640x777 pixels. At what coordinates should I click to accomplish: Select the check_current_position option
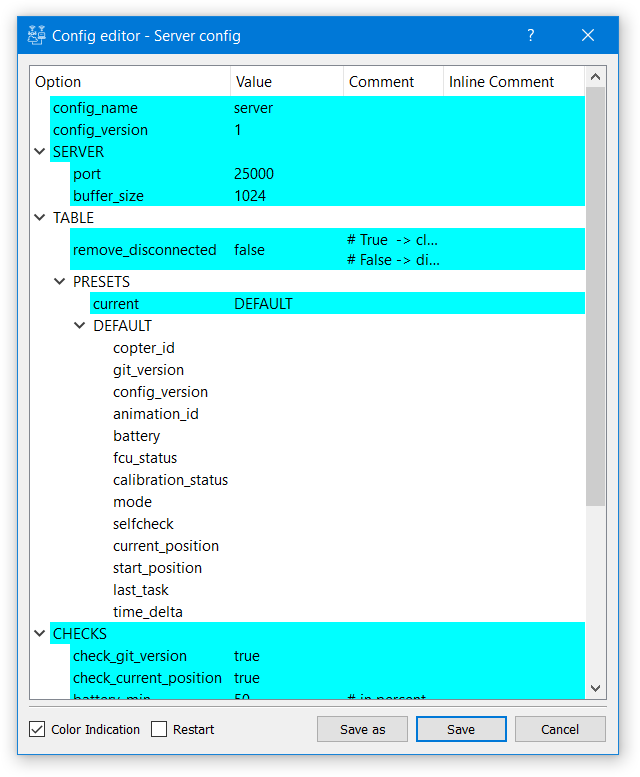tap(147, 677)
